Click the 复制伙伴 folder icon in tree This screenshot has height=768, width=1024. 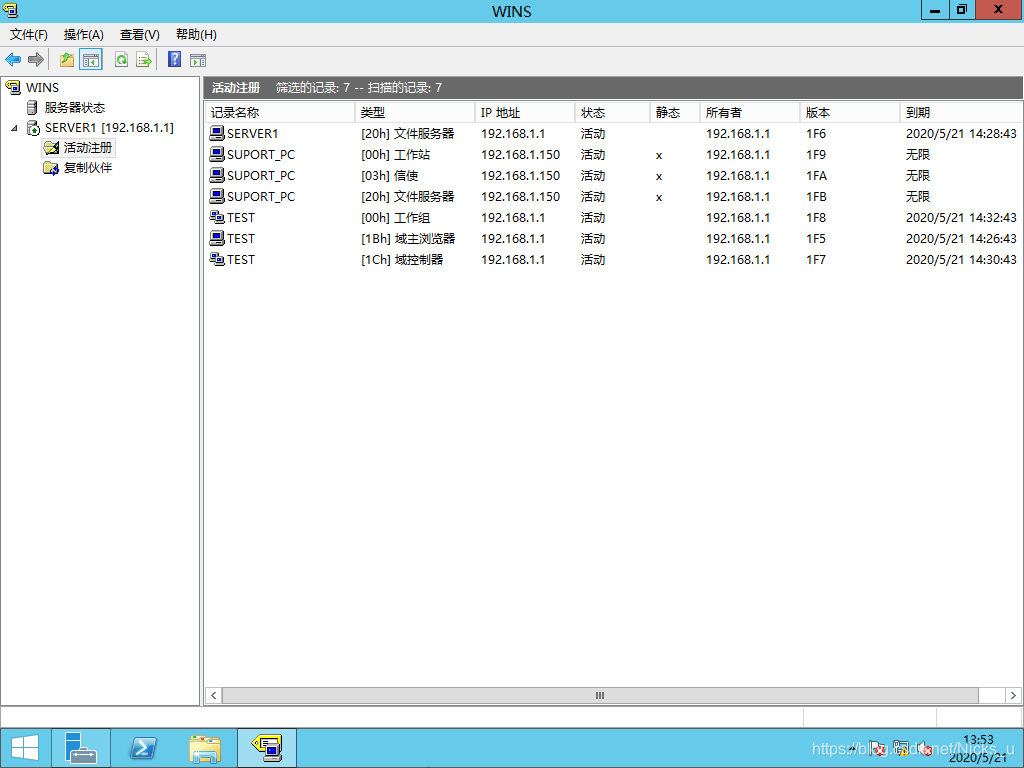pyautogui.click(x=51, y=168)
